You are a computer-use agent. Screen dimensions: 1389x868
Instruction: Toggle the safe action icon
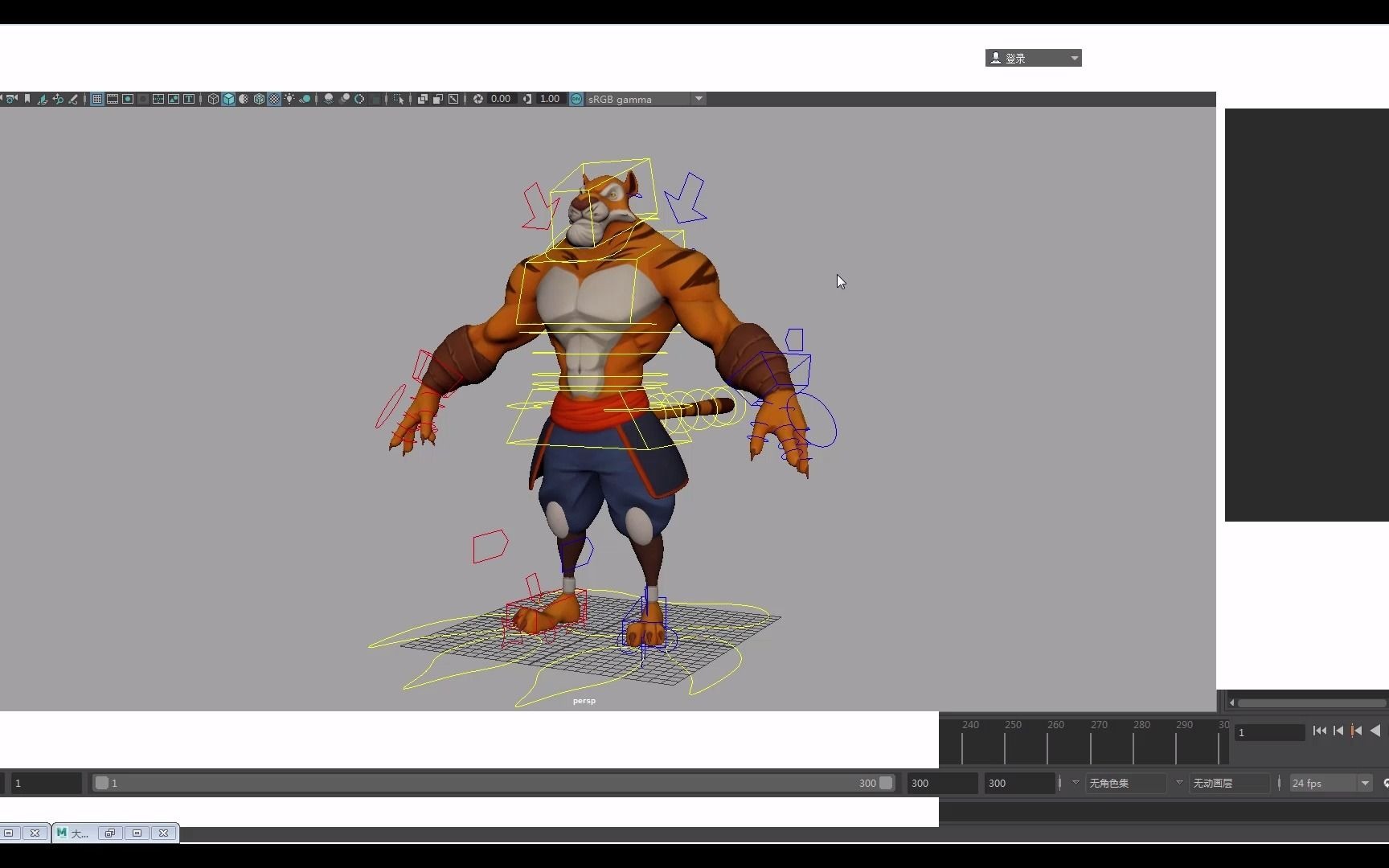click(x=174, y=99)
